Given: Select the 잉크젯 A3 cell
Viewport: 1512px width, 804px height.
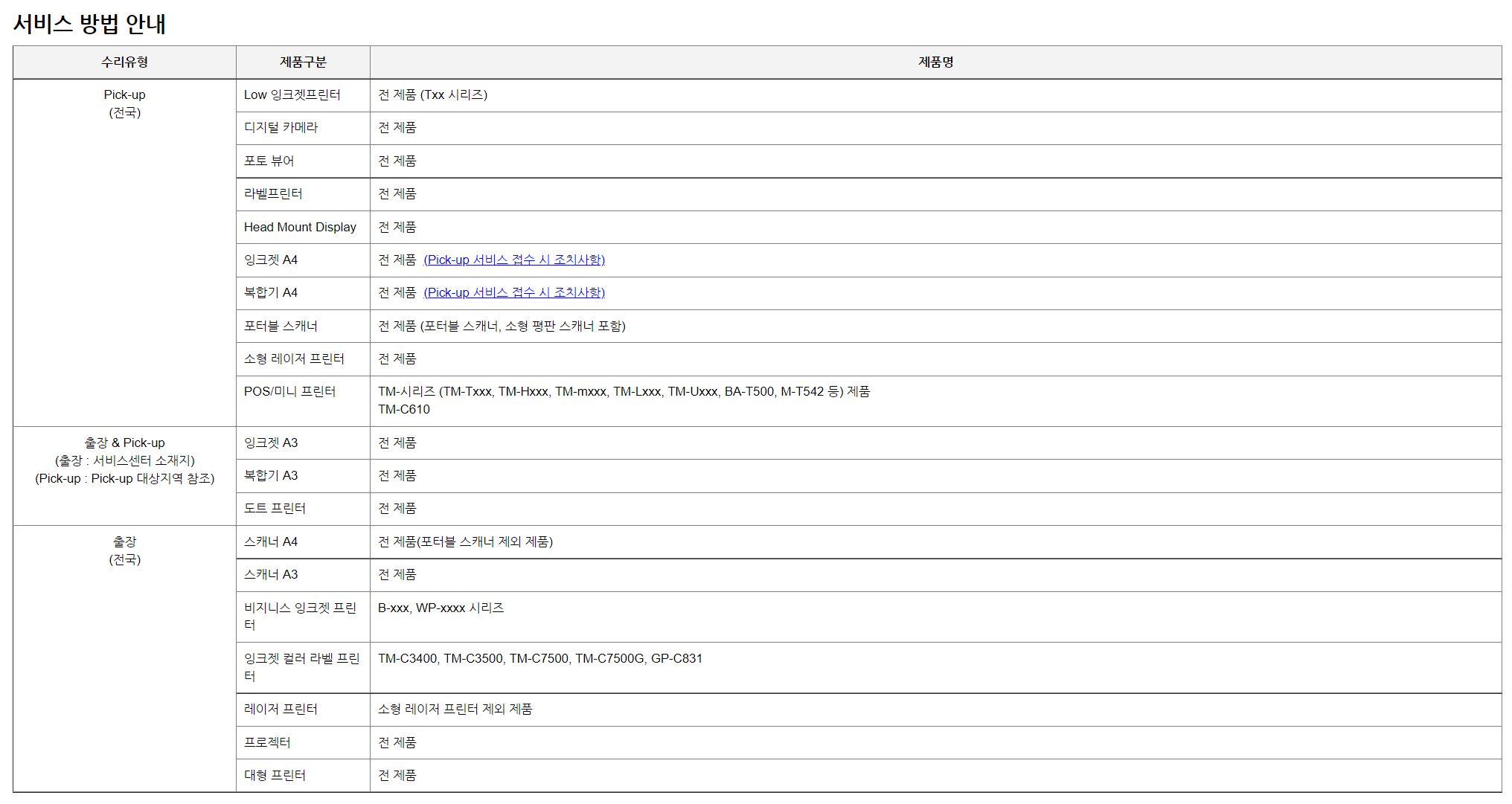Looking at the screenshot, I should pyautogui.click(x=271, y=443).
